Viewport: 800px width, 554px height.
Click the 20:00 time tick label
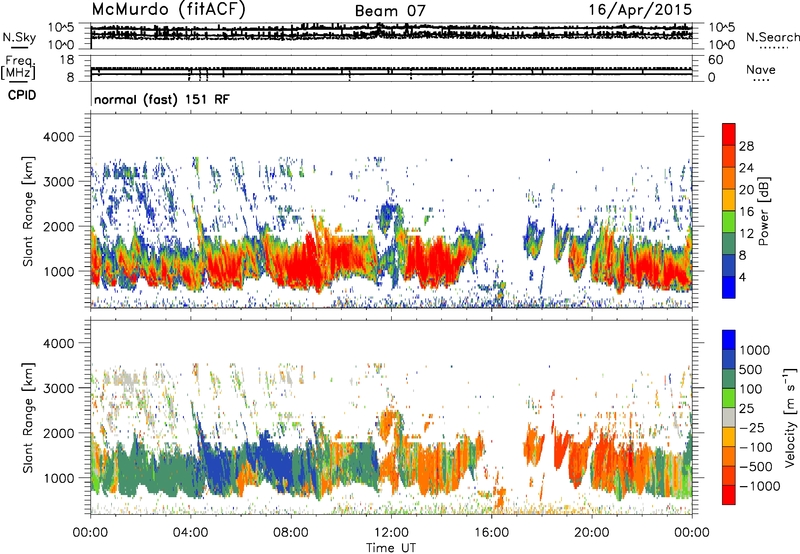tap(592, 533)
